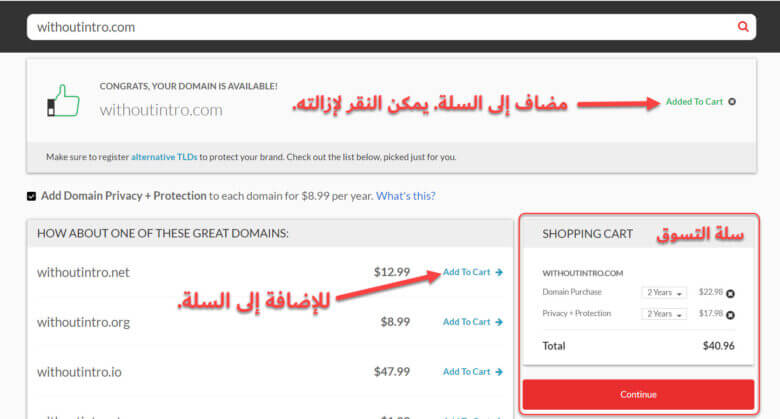Open the alternative TLDs link
This screenshot has width=780, height=419.
(164, 157)
